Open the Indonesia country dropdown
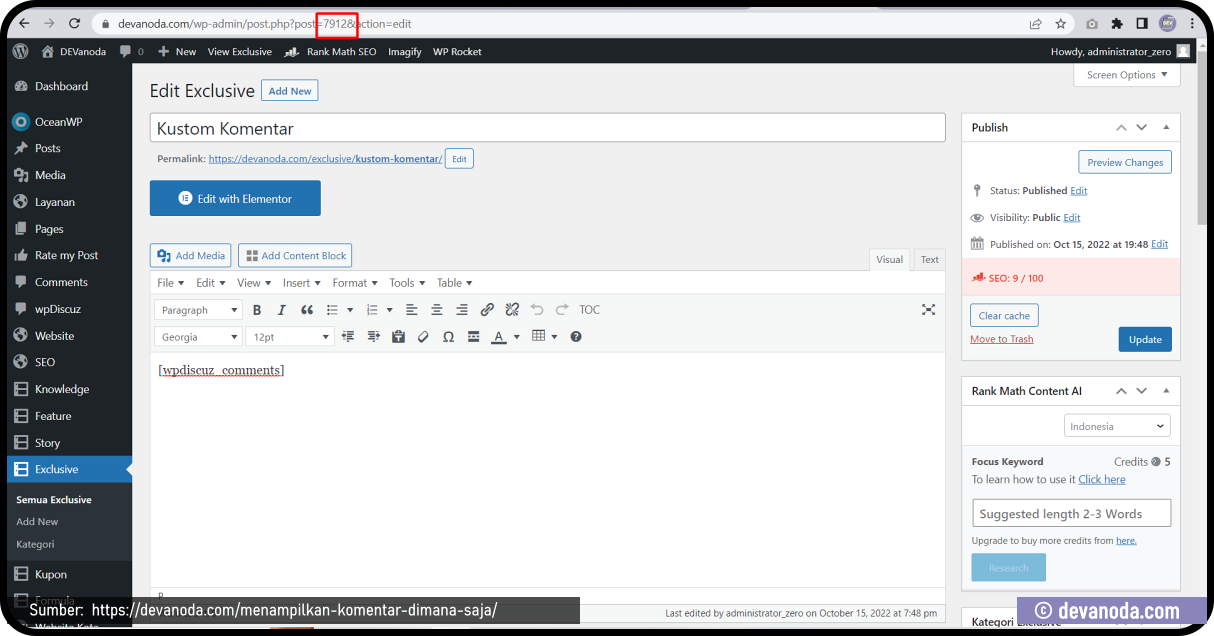Screen dimensions: 1214x636 [1117, 426]
